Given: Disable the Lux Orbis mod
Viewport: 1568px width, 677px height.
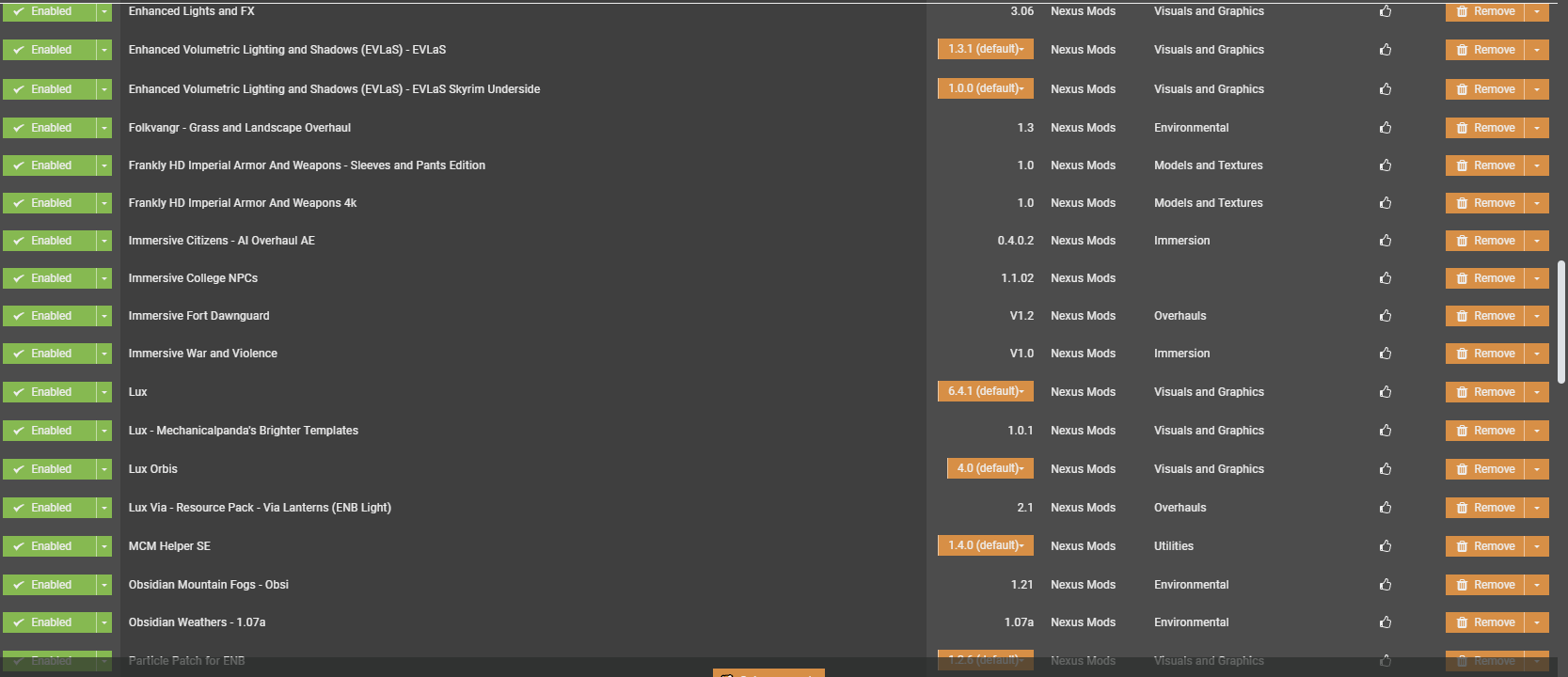Looking at the screenshot, I should (50, 469).
